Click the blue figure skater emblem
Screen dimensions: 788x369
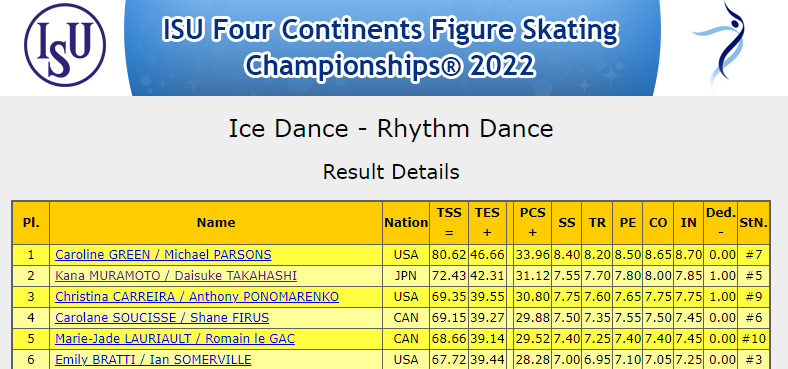pyautogui.click(x=720, y=45)
